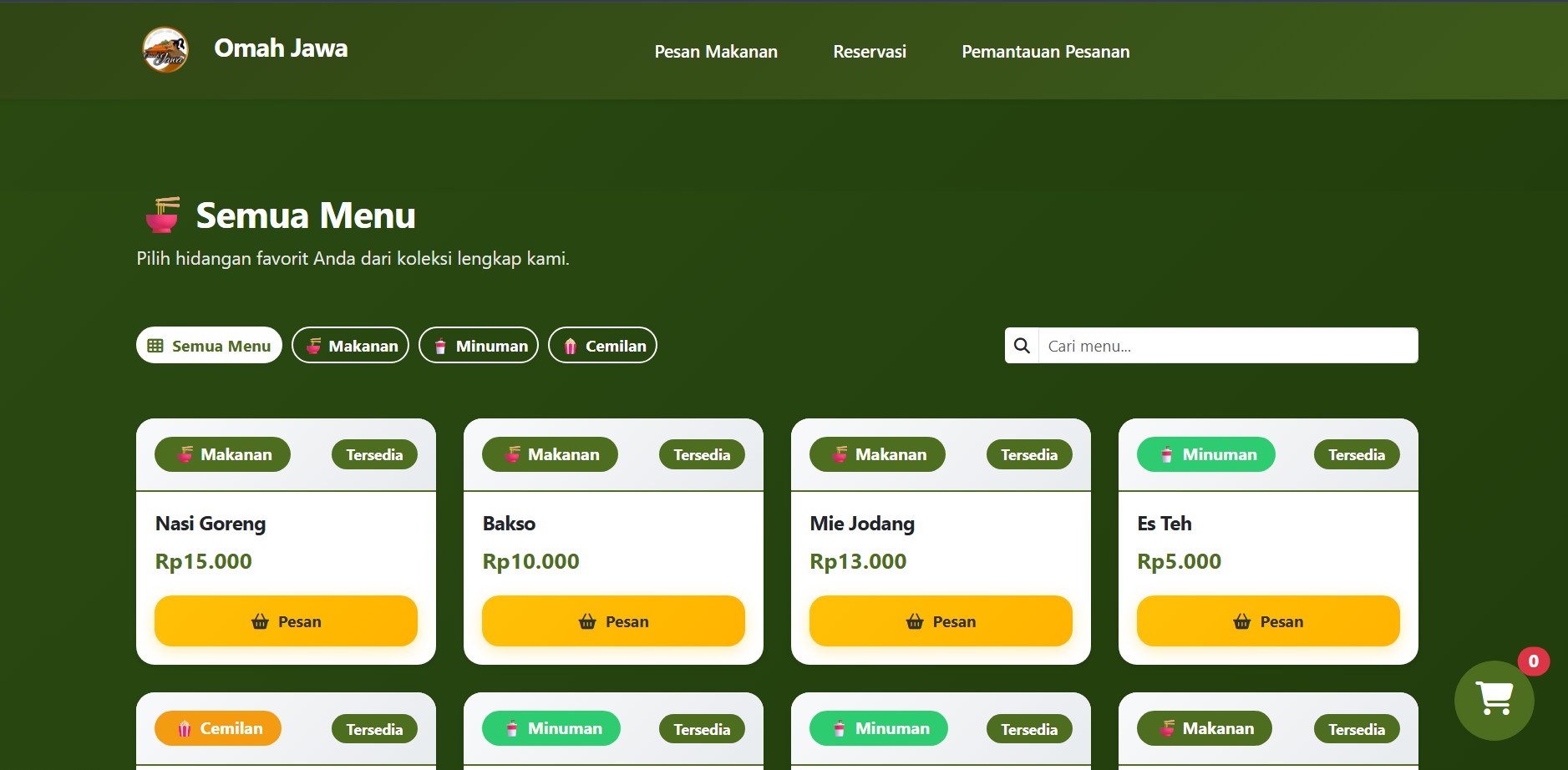The width and height of the screenshot is (1568, 770).
Task: Filter the menu by Makanan
Action: click(x=350, y=346)
